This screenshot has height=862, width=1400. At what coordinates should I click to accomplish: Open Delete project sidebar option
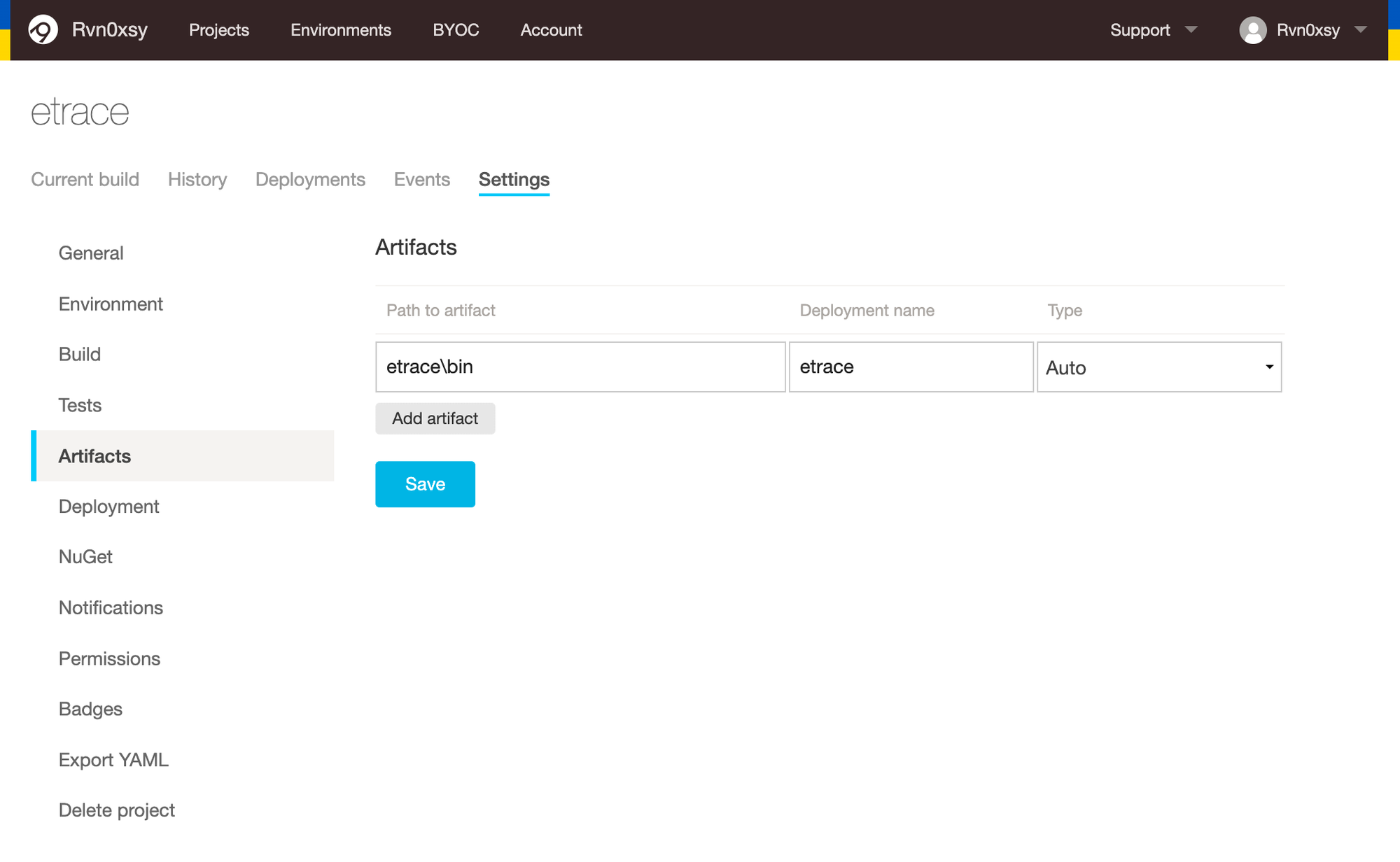pos(116,810)
